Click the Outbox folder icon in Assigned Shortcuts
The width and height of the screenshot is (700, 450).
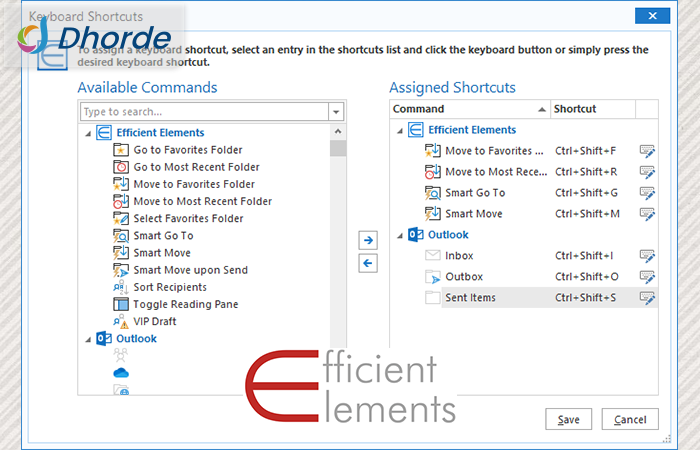tap(433, 277)
